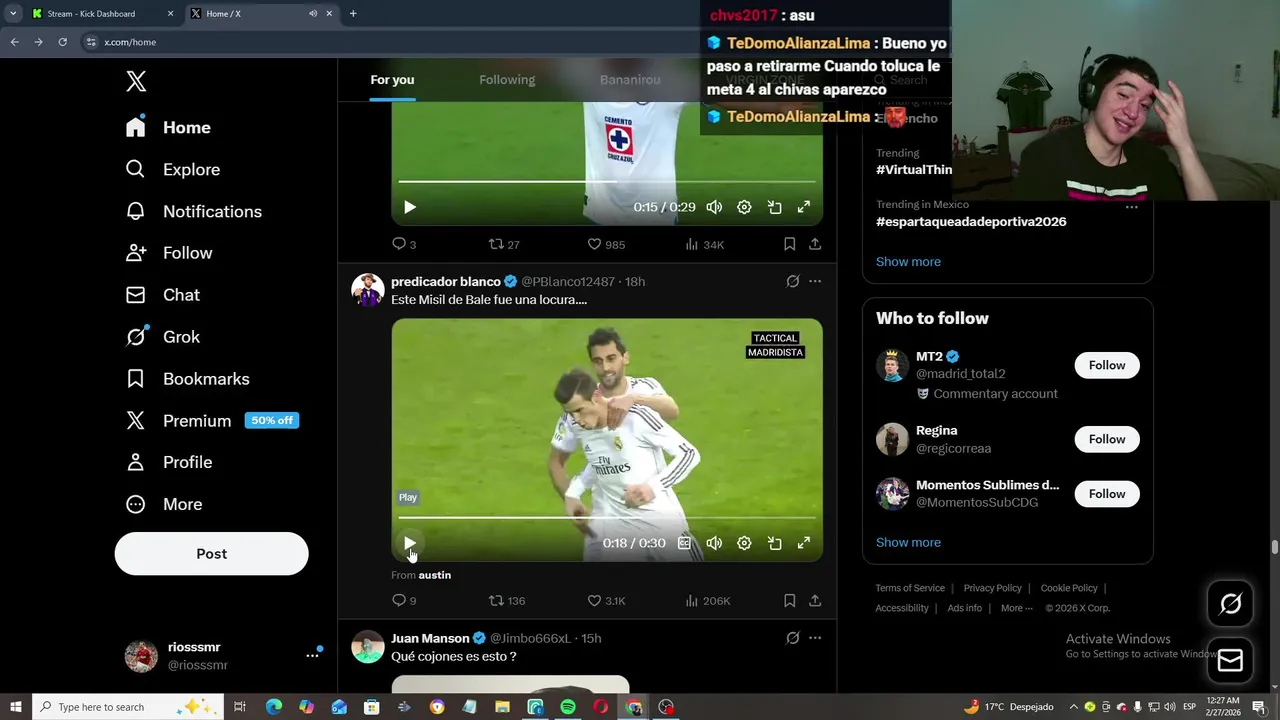Click the X logo in sidebar
Viewport: 1280px width, 720px height.
click(x=136, y=81)
